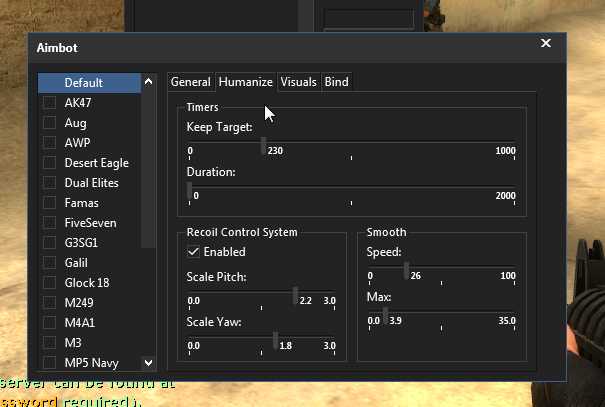Click the Smooth Speed value 26
Image resolution: width=605 pixels, height=407 pixels.
416,276
